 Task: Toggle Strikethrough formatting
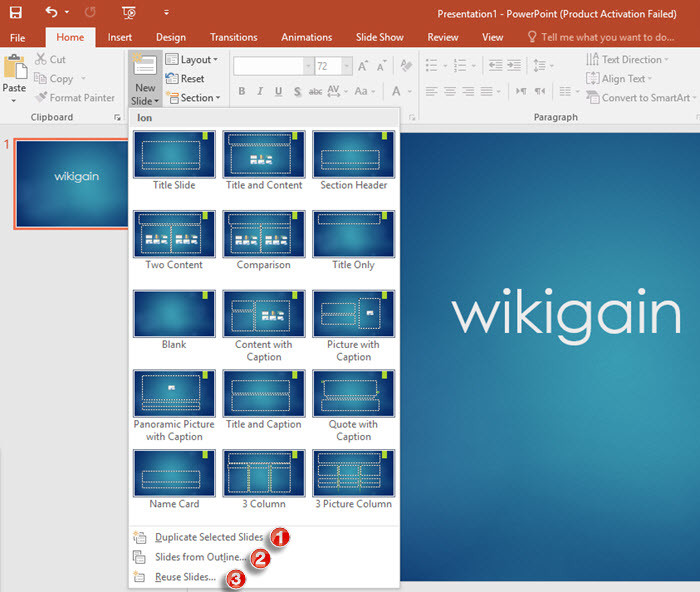pyautogui.click(x=315, y=92)
